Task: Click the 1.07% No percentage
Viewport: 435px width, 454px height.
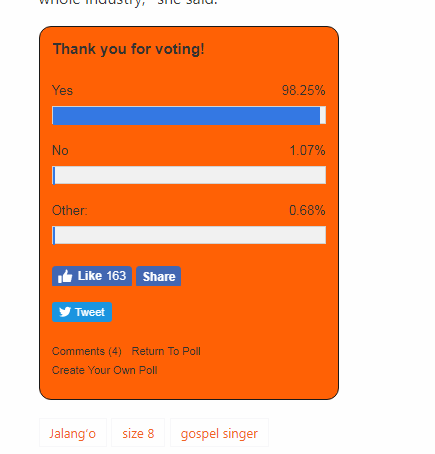Action: (x=307, y=150)
